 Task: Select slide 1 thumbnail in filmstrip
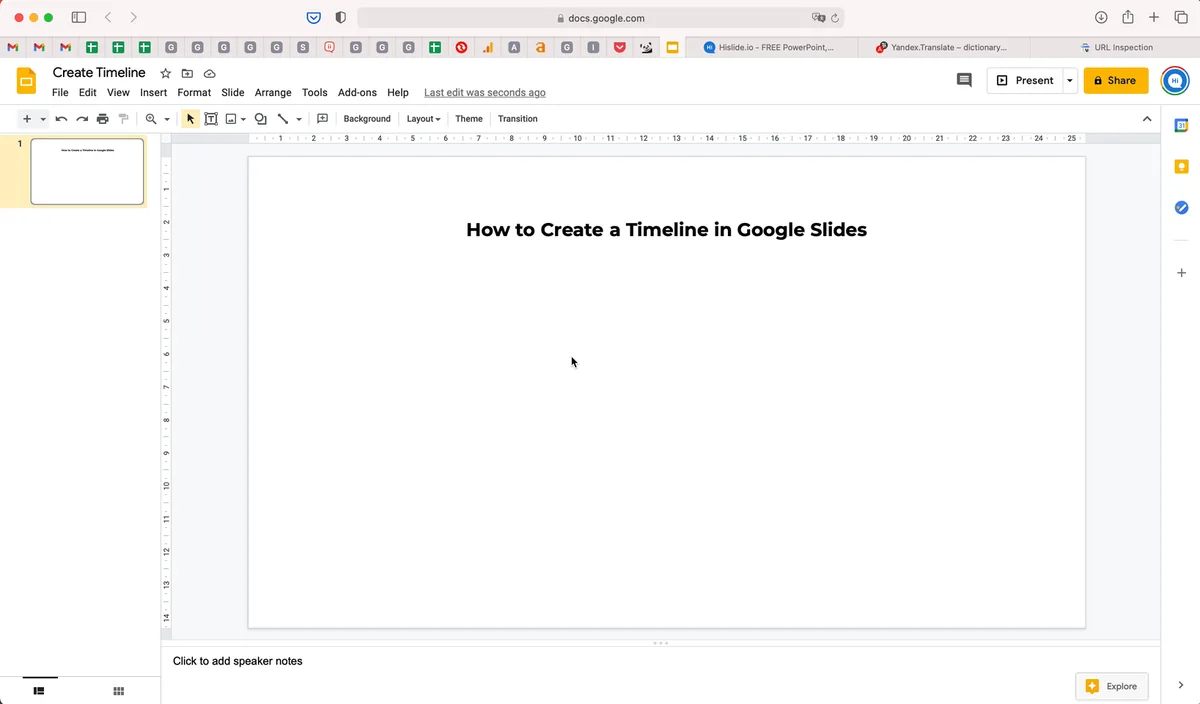(87, 171)
